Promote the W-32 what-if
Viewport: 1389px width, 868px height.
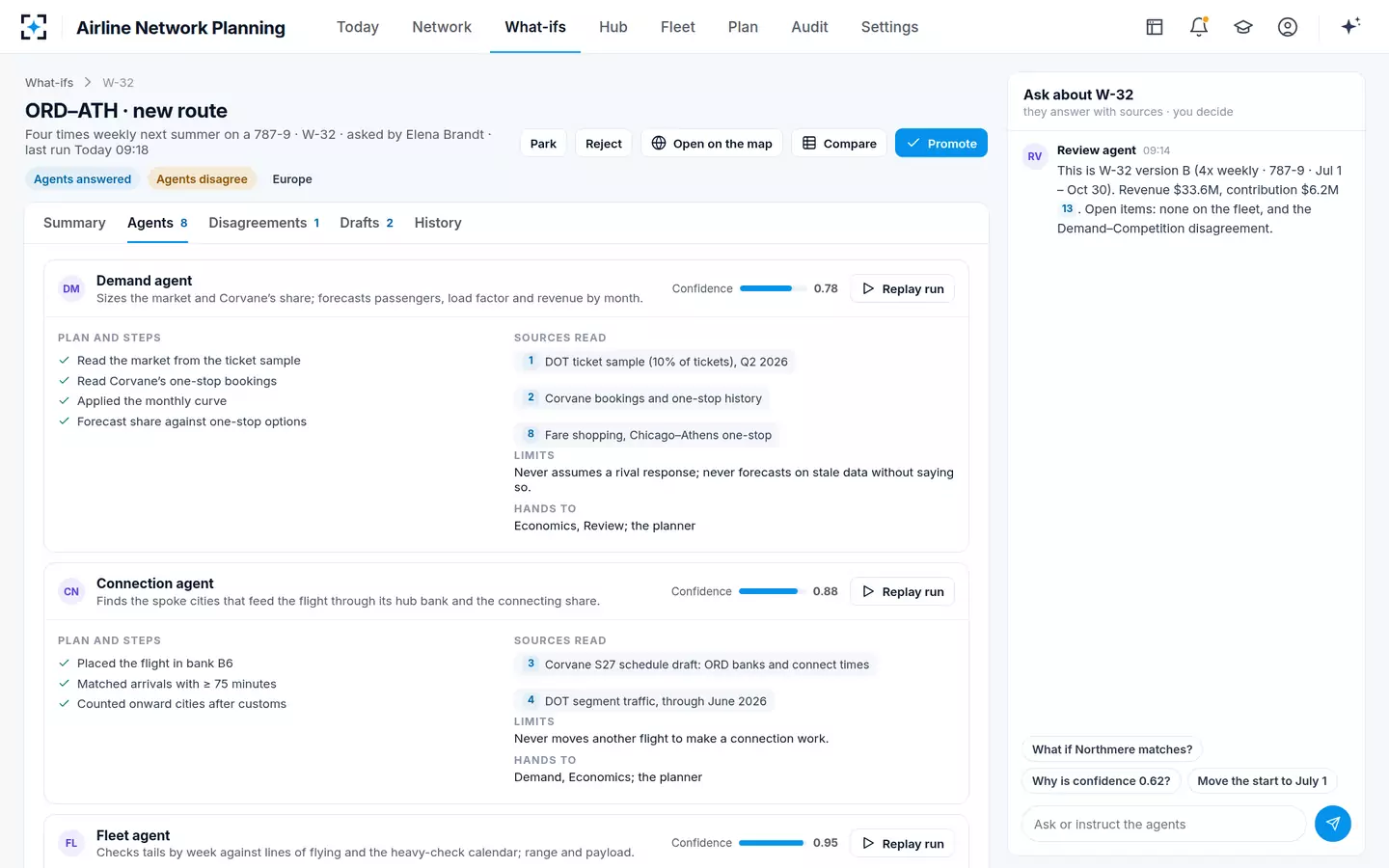941,143
